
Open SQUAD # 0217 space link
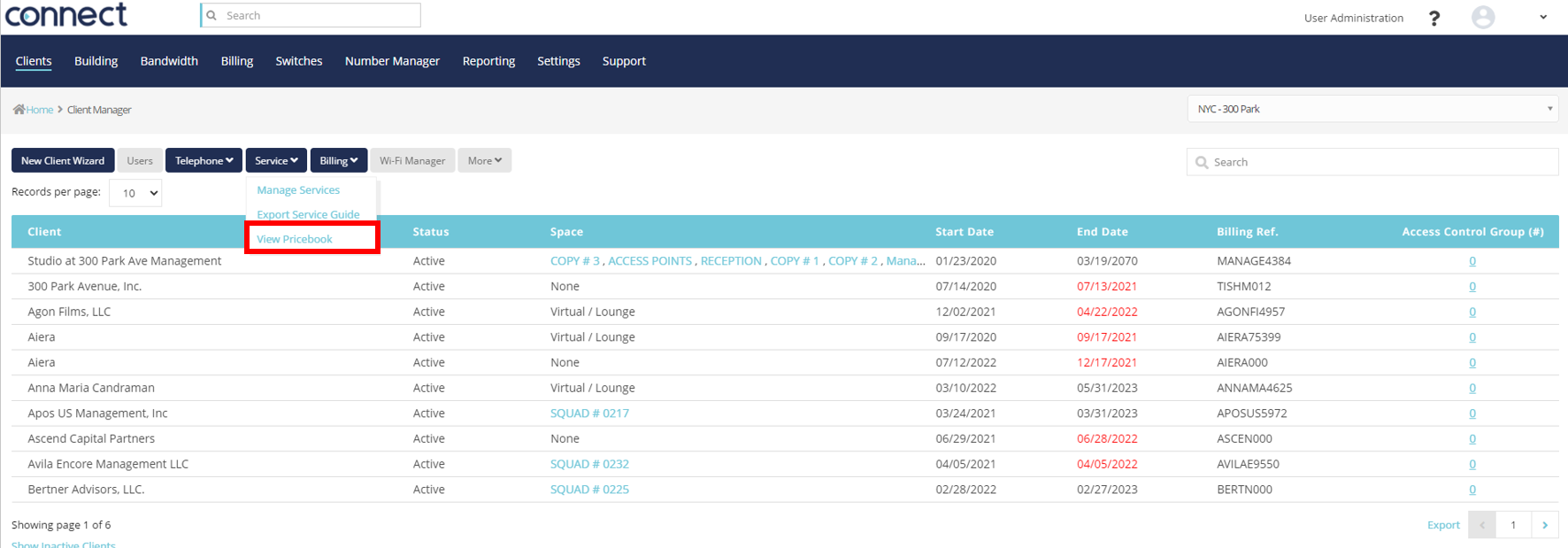(589, 413)
